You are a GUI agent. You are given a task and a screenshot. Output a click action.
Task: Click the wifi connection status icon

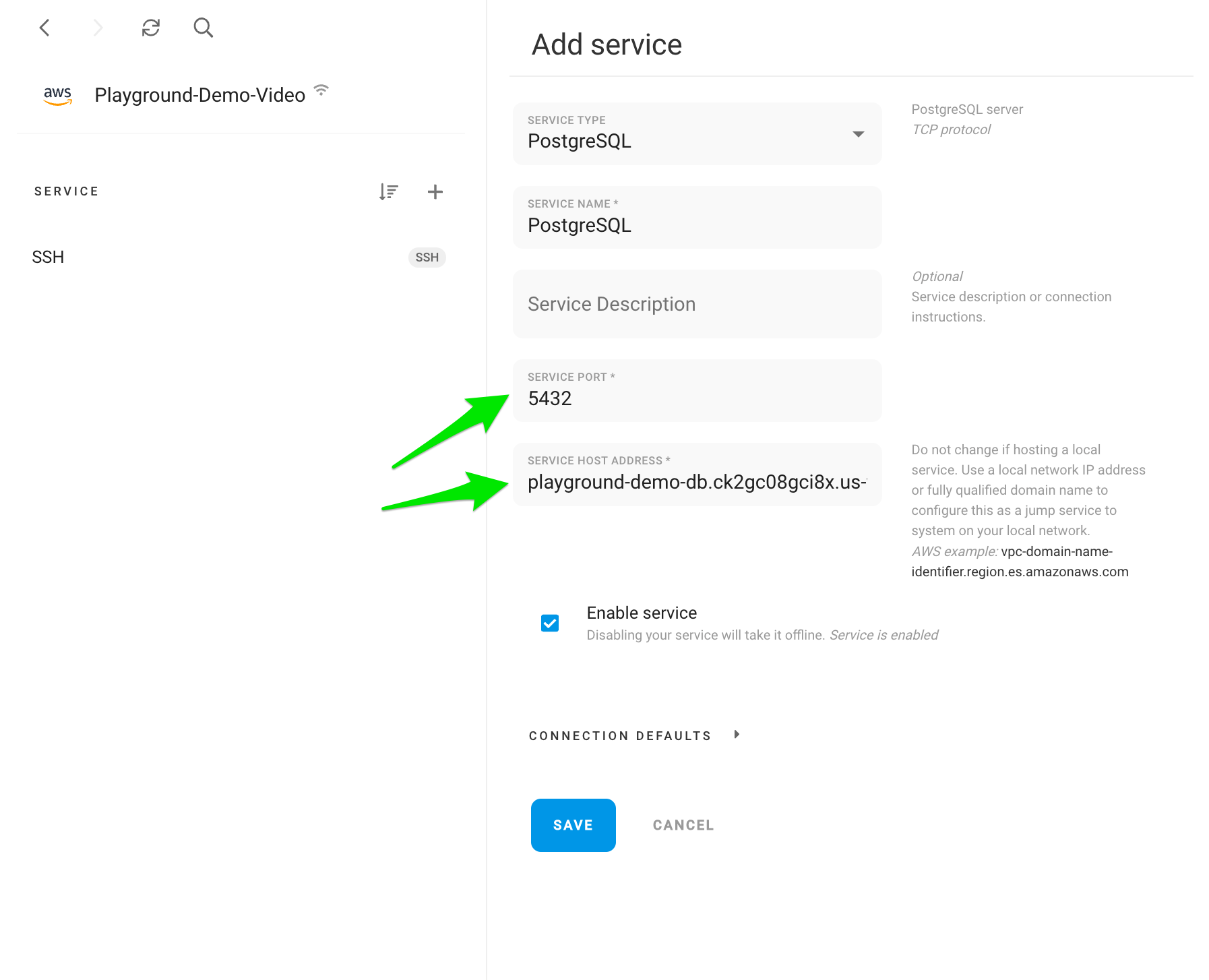pyautogui.click(x=321, y=90)
